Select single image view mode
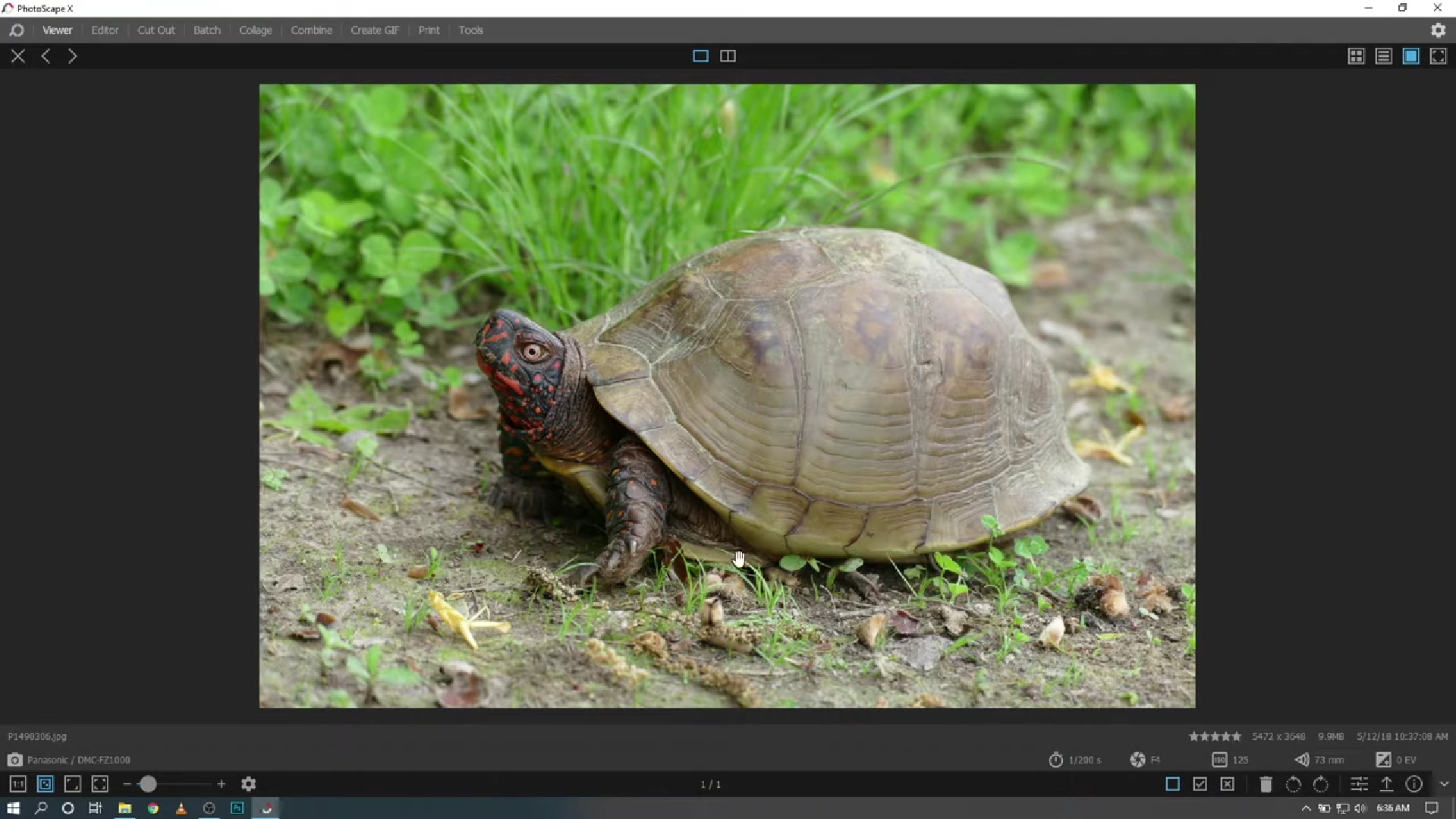Image resolution: width=1456 pixels, height=819 pixels. (x=700, y=56)
